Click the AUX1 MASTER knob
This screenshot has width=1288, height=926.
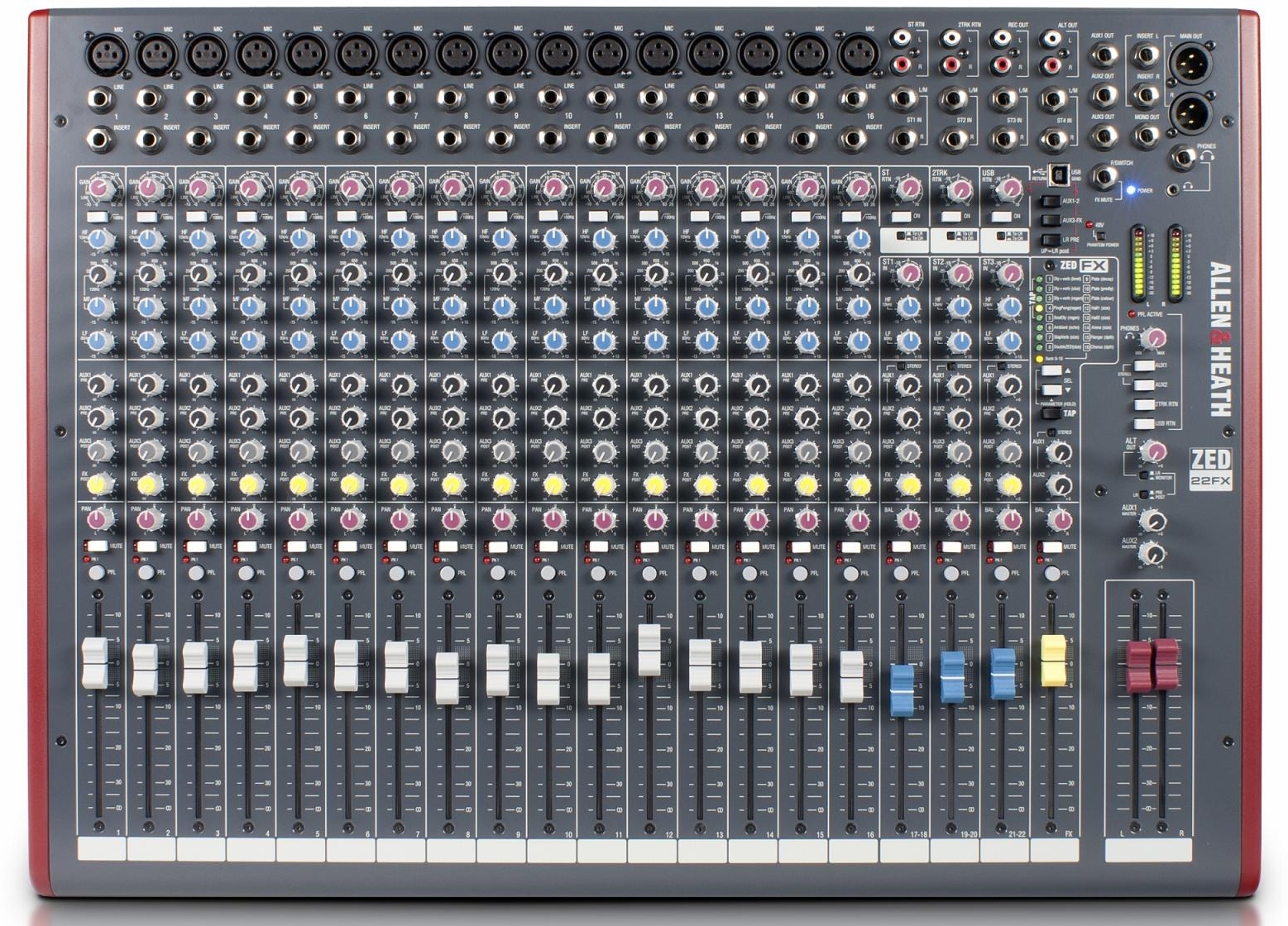(1153, 521)
